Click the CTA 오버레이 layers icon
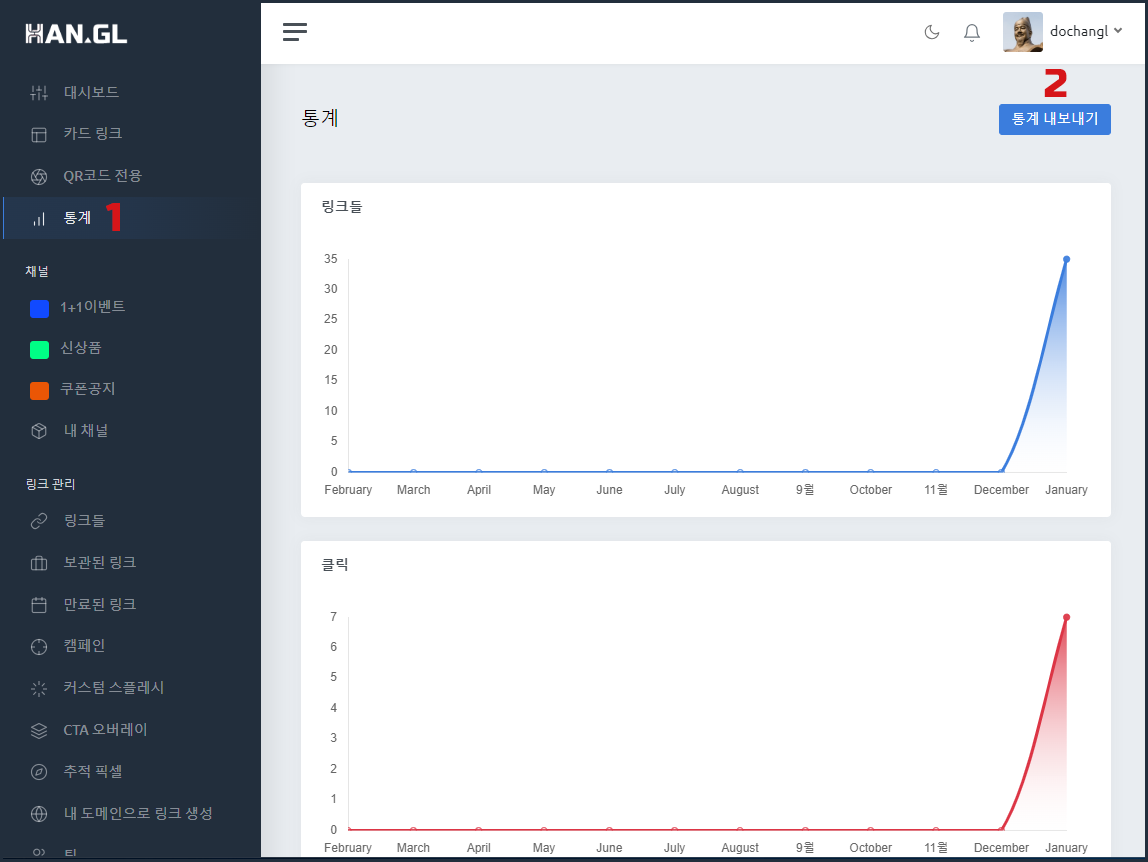 [39, 731]
